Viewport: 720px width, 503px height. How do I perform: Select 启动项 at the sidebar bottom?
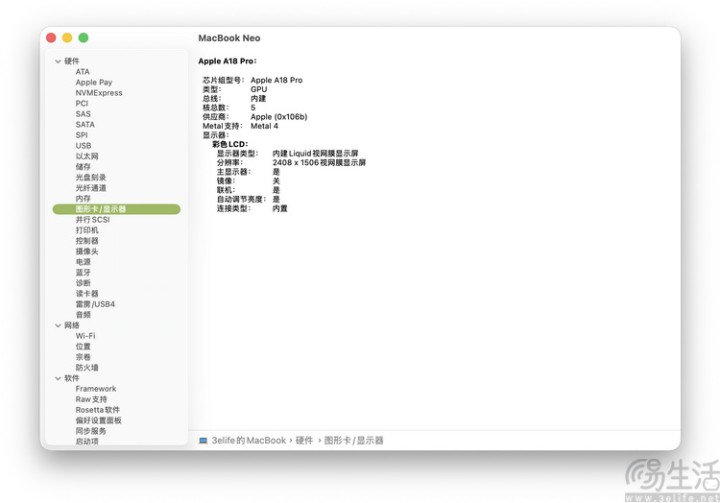coord(87,441)
